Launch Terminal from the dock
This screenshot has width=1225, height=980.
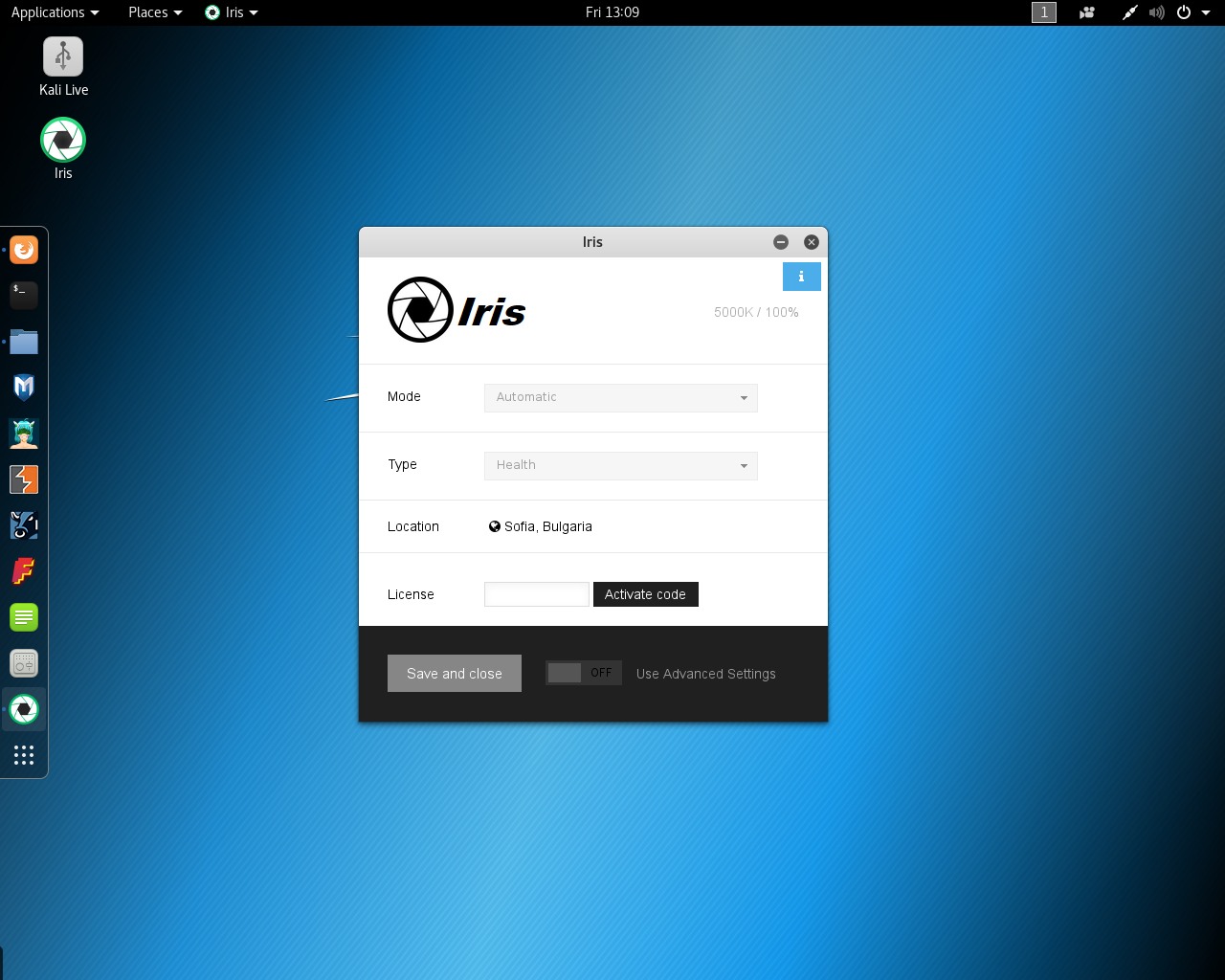pos(24,295)
